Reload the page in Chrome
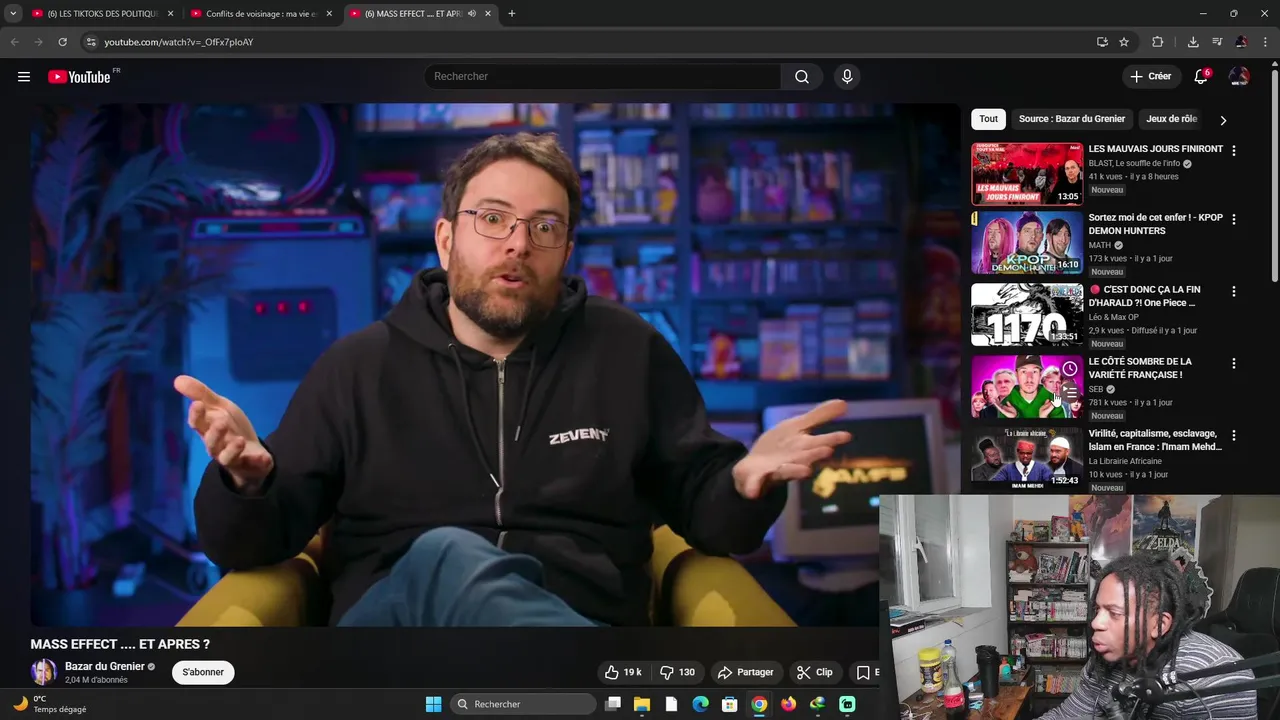 [62, 42]
